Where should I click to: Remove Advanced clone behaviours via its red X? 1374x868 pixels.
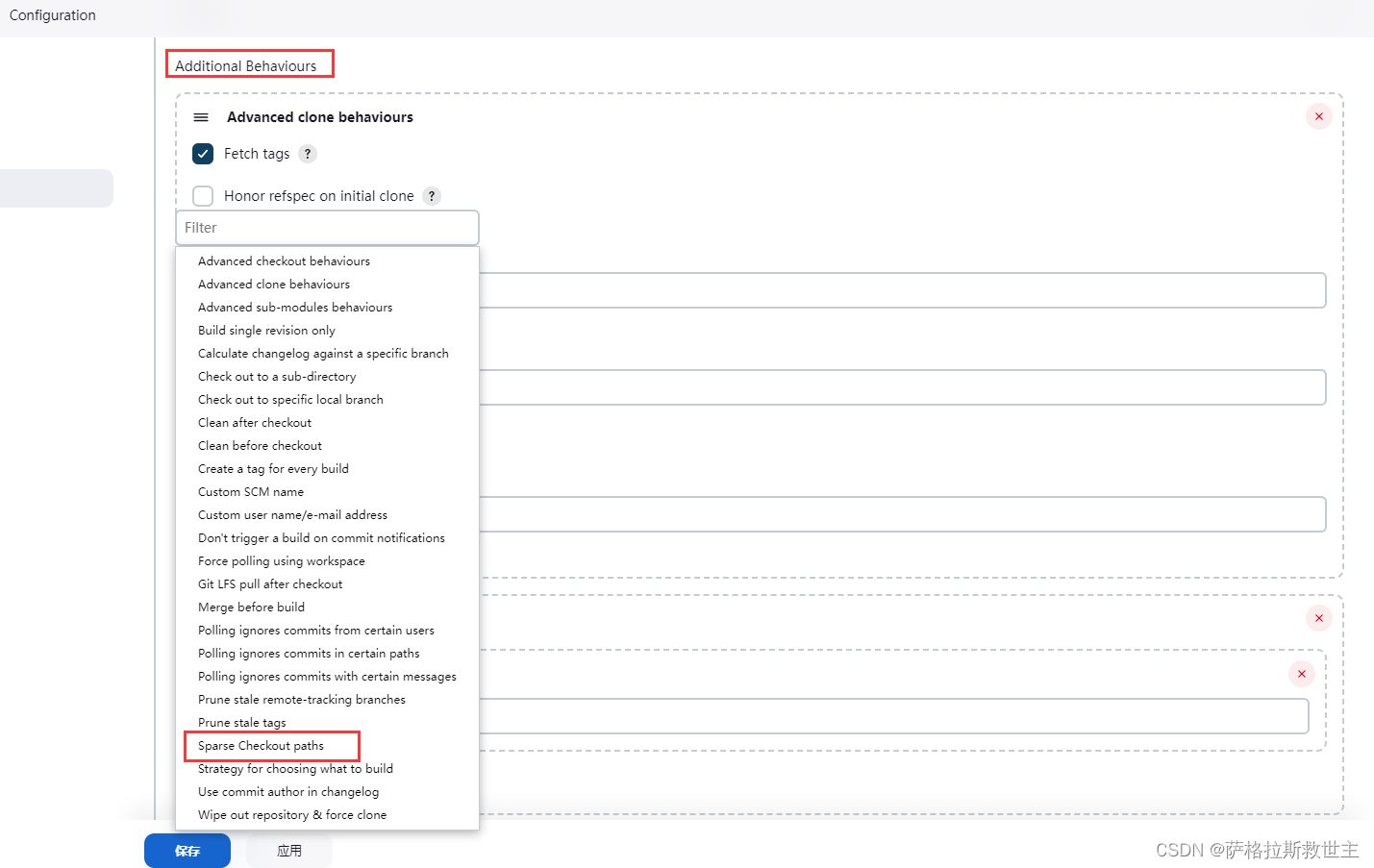tap(1318, 116)
